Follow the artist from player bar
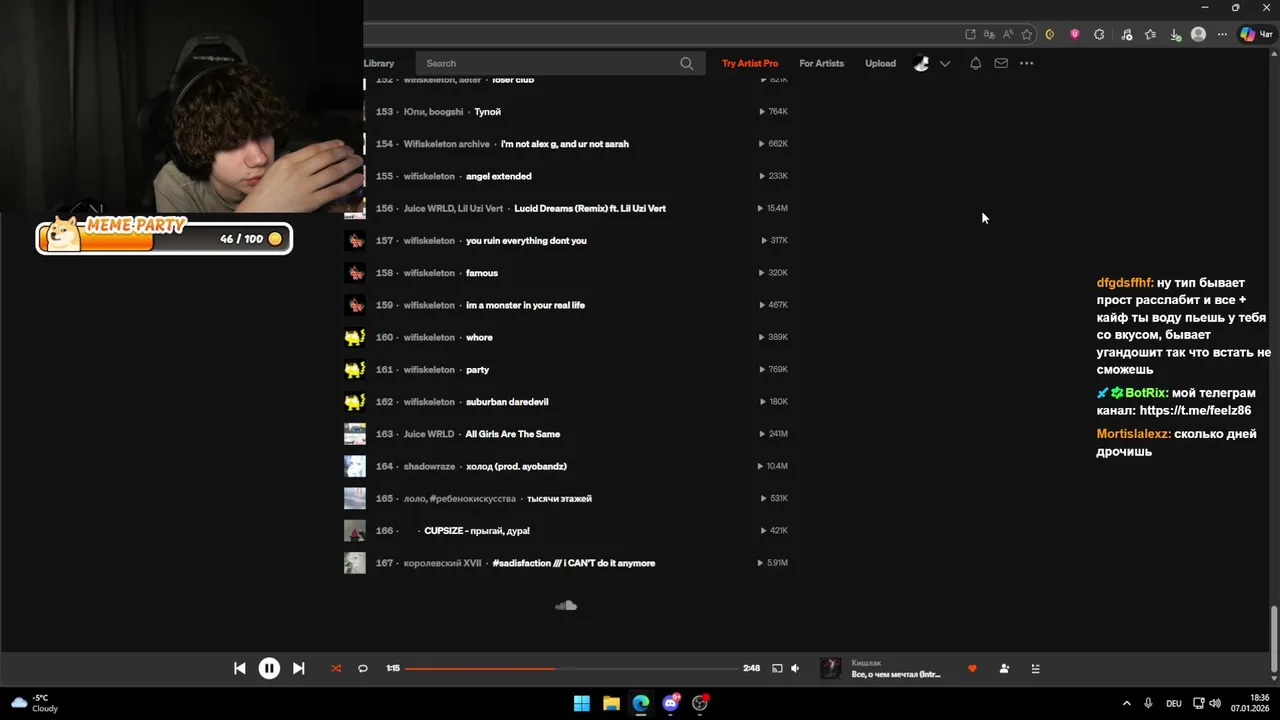Screen dimensions: 1280x720 (1004, 669)
